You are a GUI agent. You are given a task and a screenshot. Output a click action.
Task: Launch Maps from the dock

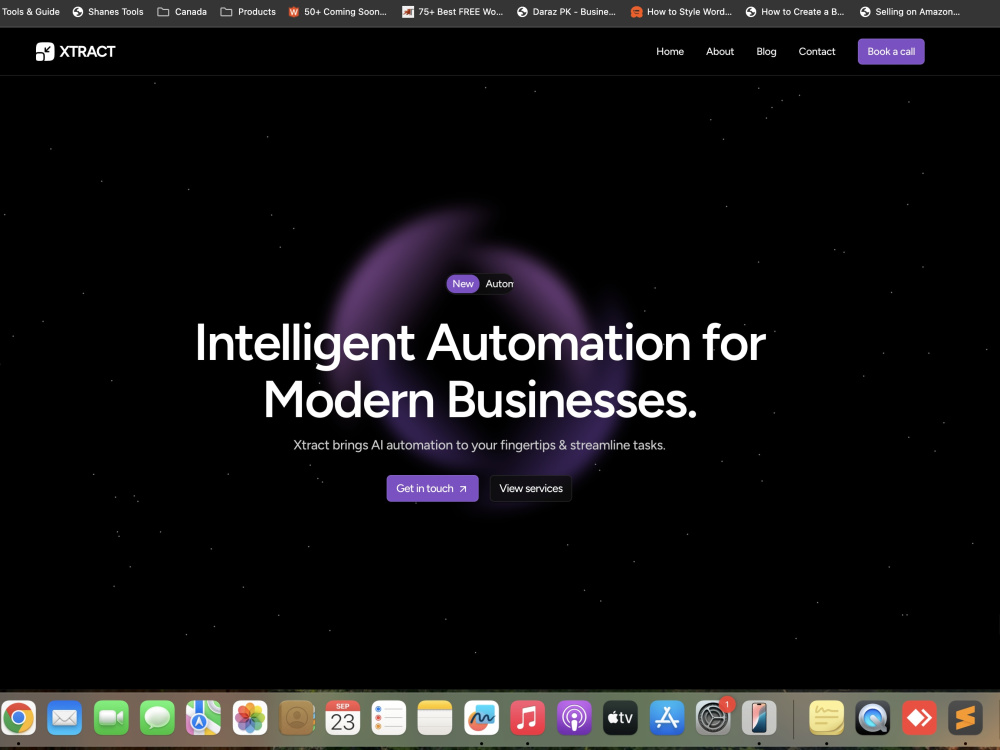pyautogui.click(x=203, y=717)
